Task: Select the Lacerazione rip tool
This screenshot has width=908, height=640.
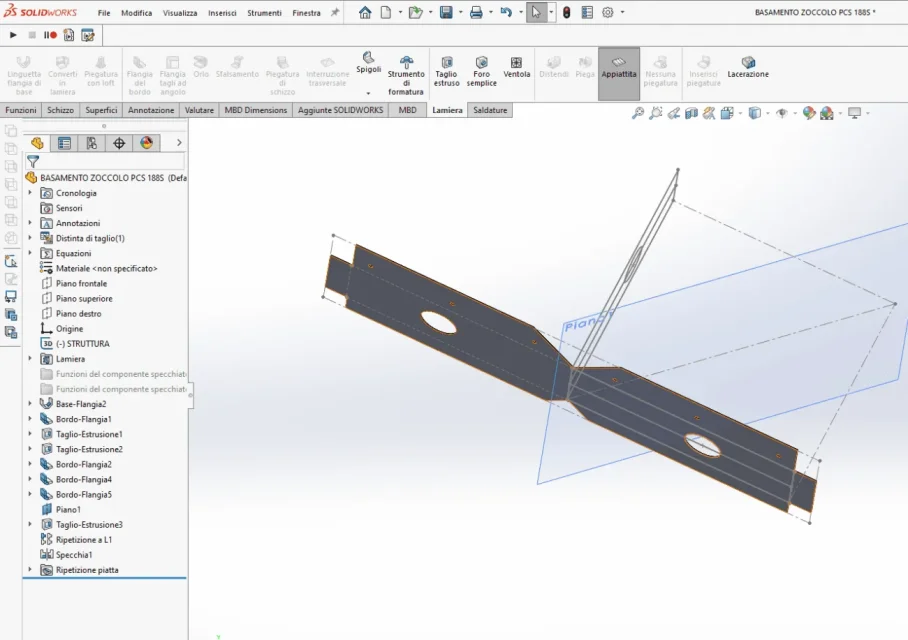Action: [748, 67]
